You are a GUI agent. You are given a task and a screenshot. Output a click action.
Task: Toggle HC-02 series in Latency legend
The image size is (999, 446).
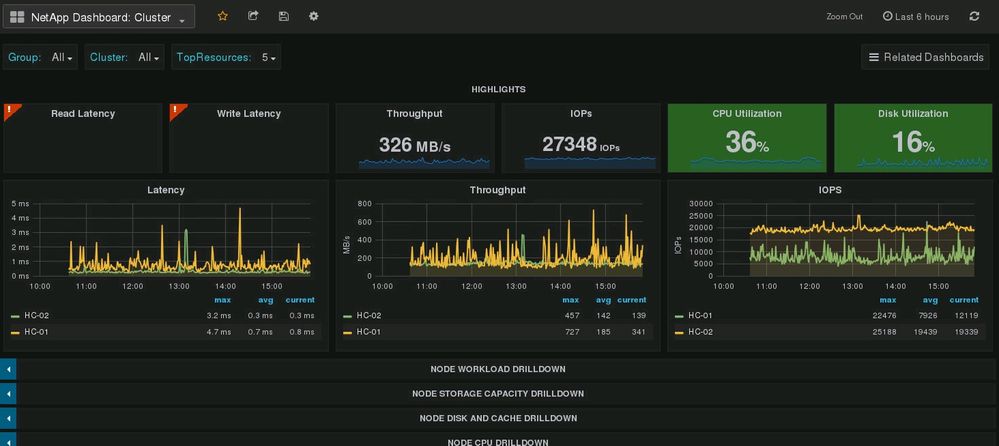35,316
